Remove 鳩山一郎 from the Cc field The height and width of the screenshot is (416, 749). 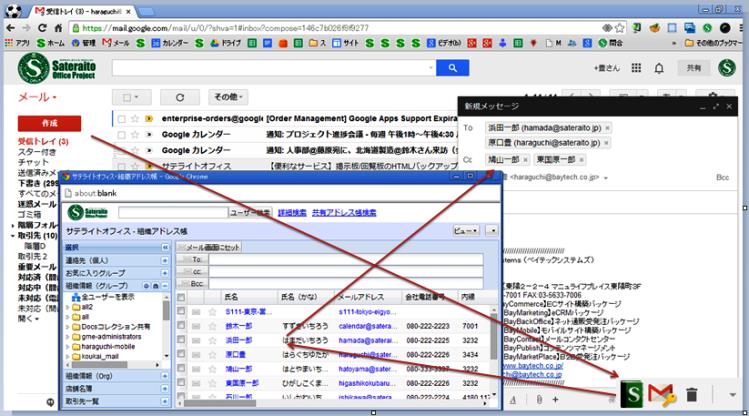525,160
